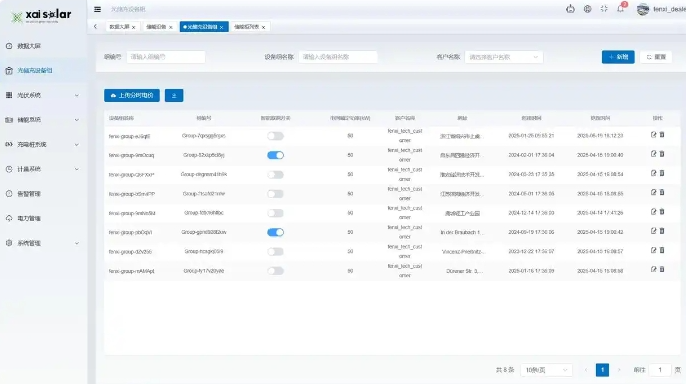The width and height of the screenshot is (686, 384).
Task: Expand 系统管理 sidebar submenu chevron
Action: click(77, 243)
